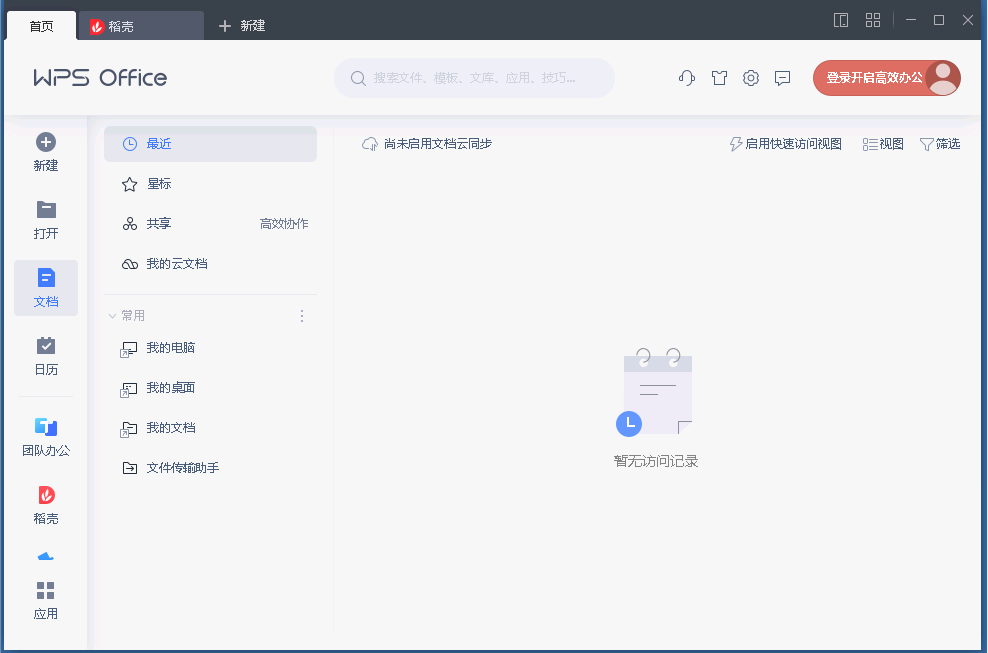Open 我的桌面 shortcut
Image resolution: width=988 pixels, height=653 pixels.
point(210,388)
